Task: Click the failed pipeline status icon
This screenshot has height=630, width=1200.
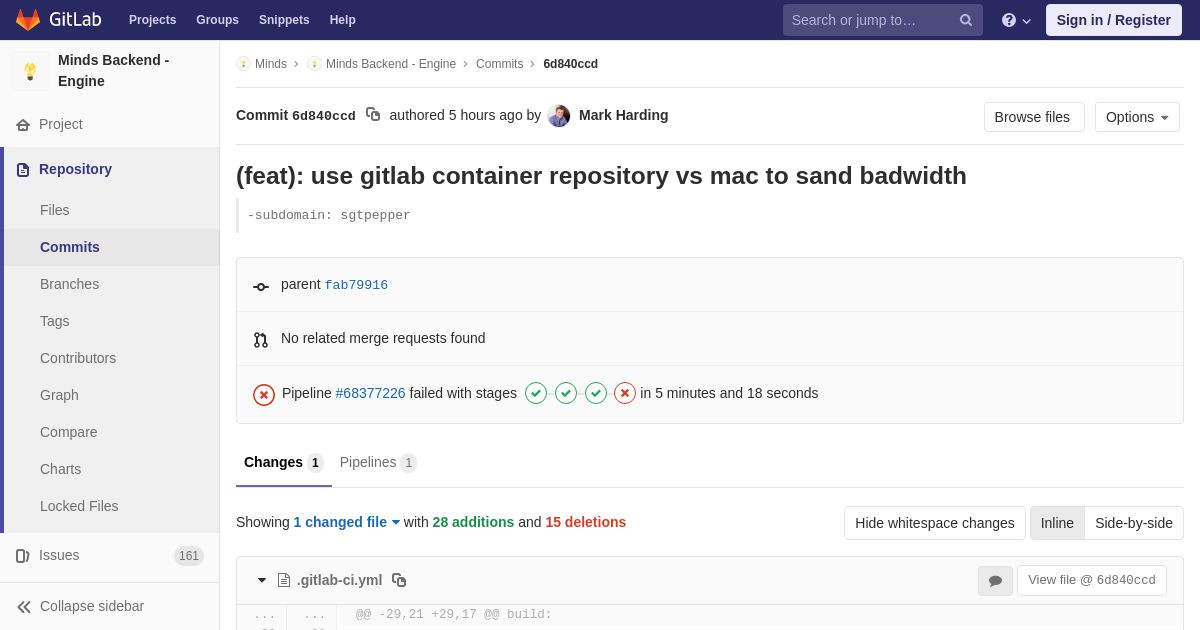Action: click(x=264, y=394)
